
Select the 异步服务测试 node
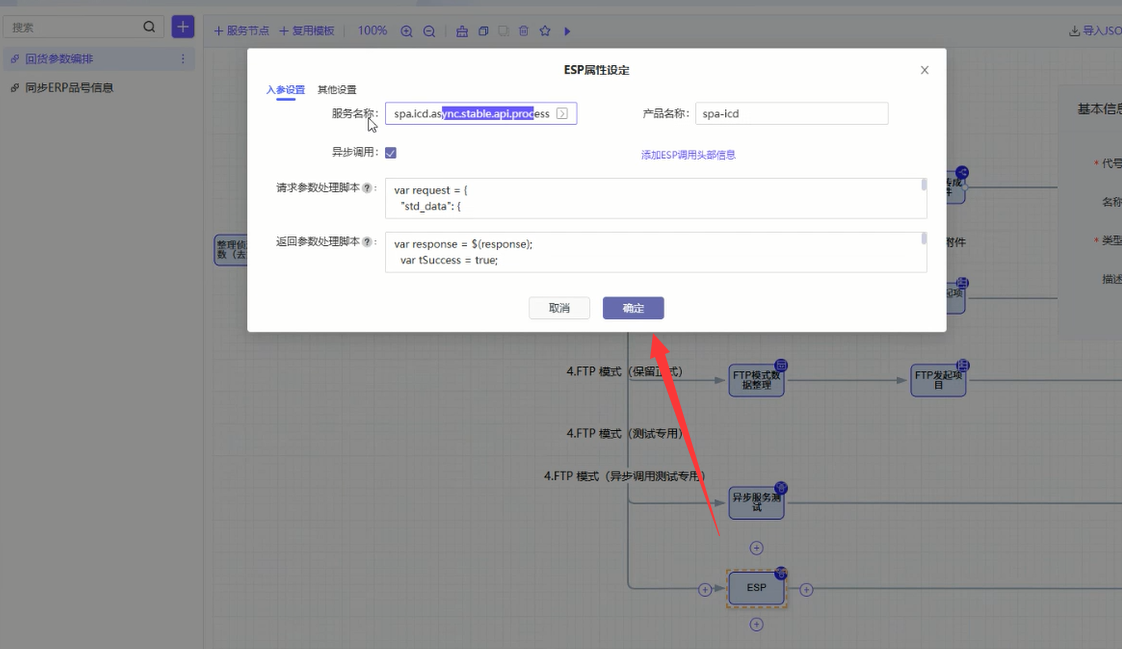tap(756, 502)
